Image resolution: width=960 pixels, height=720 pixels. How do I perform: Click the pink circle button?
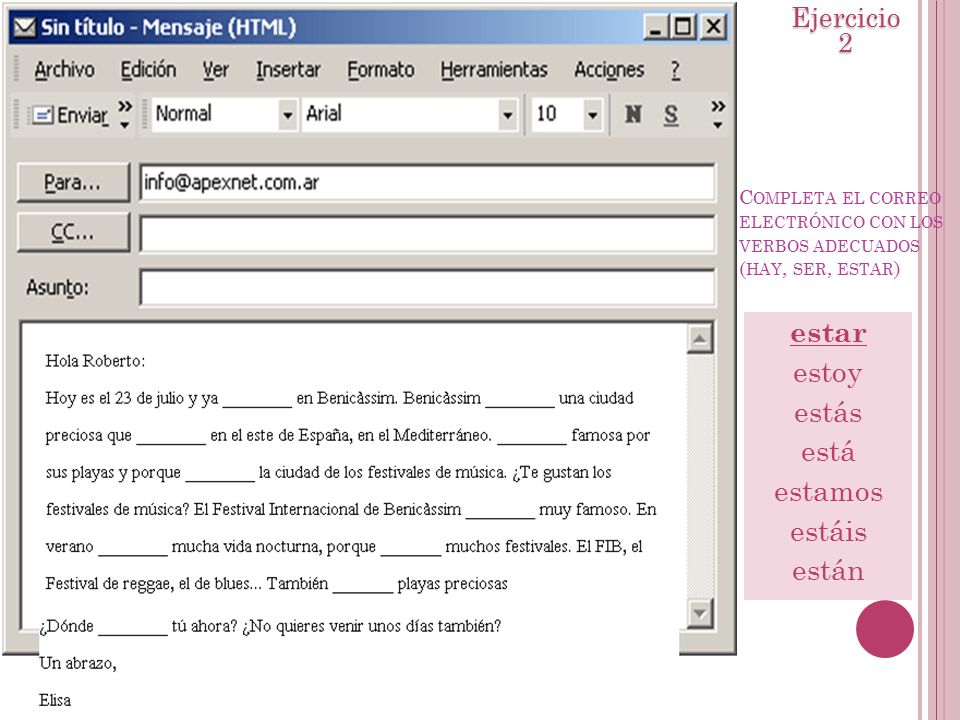pos(885,629)
